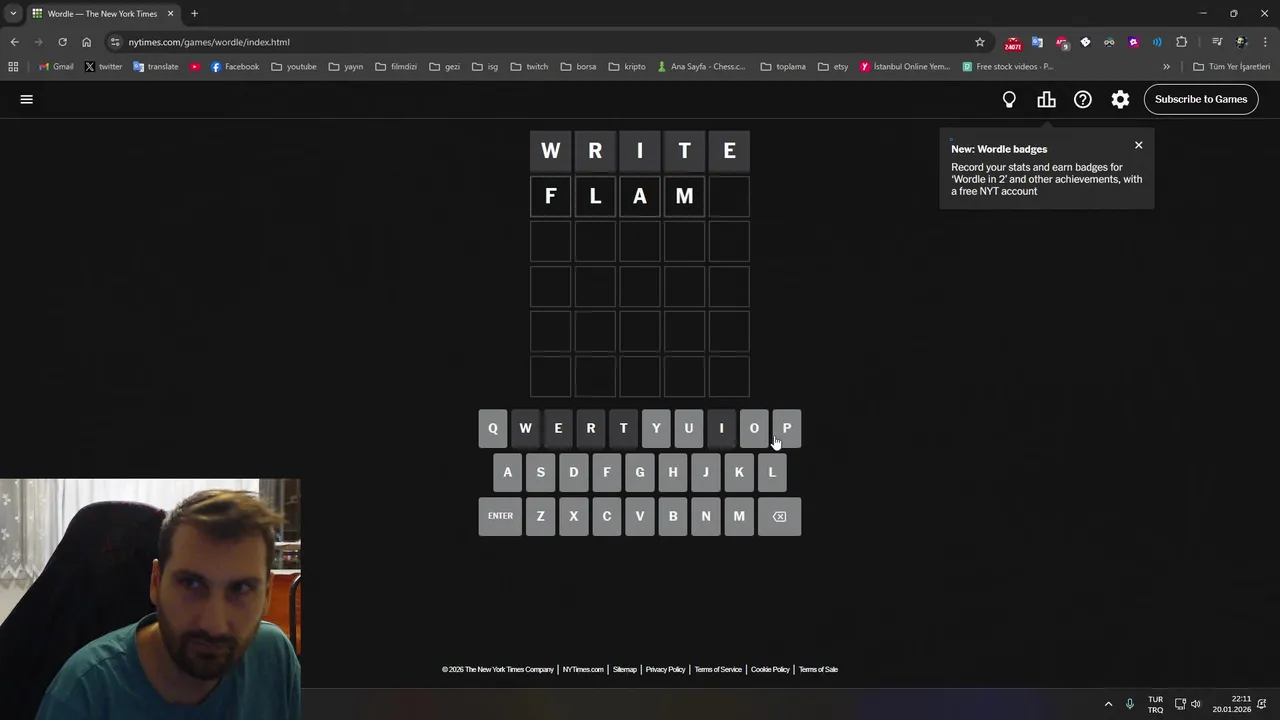Click the empty fifth tile of FLAM row
The width and height of the screenshot is (1280, 720).
[729, 196]
